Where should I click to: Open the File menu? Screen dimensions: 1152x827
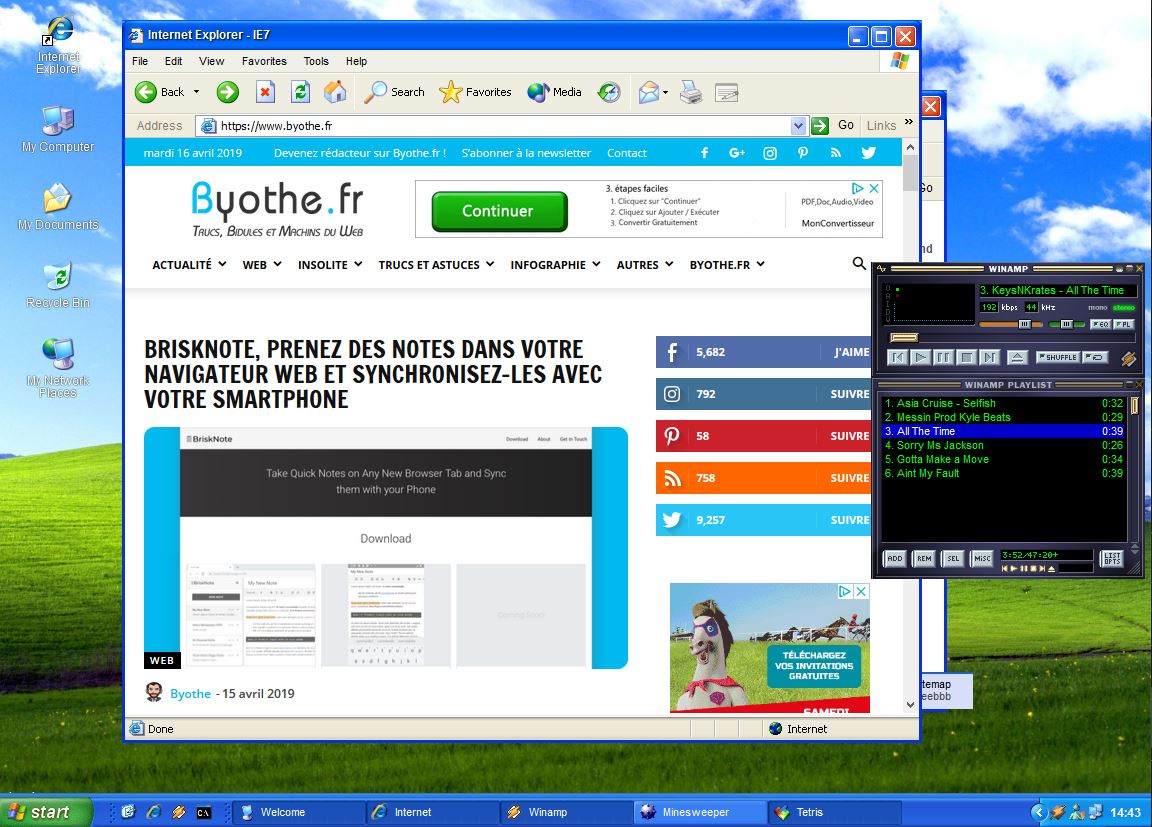click(140, 61)
